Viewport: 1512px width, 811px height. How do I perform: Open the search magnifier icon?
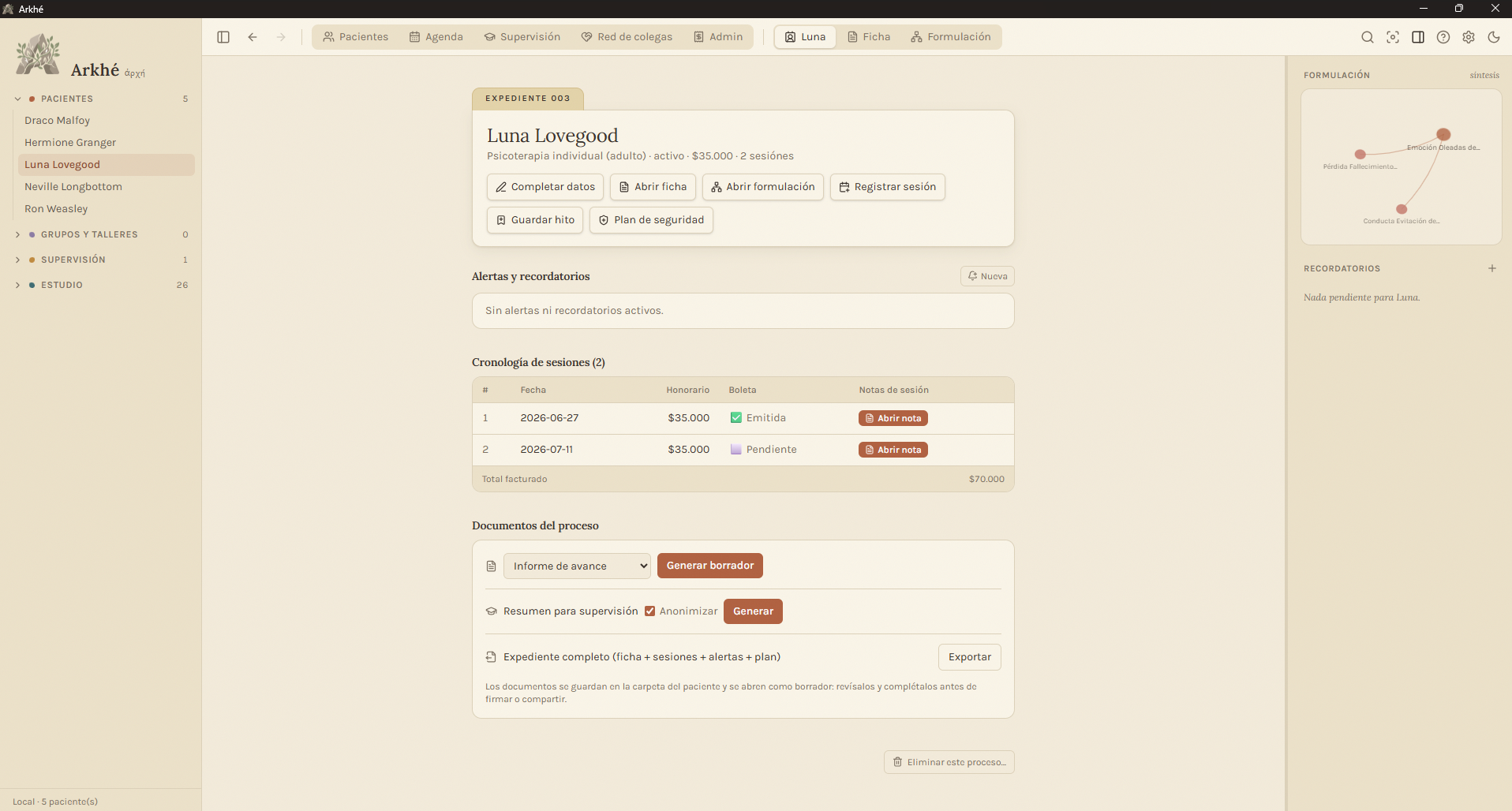click(1368, 37)
